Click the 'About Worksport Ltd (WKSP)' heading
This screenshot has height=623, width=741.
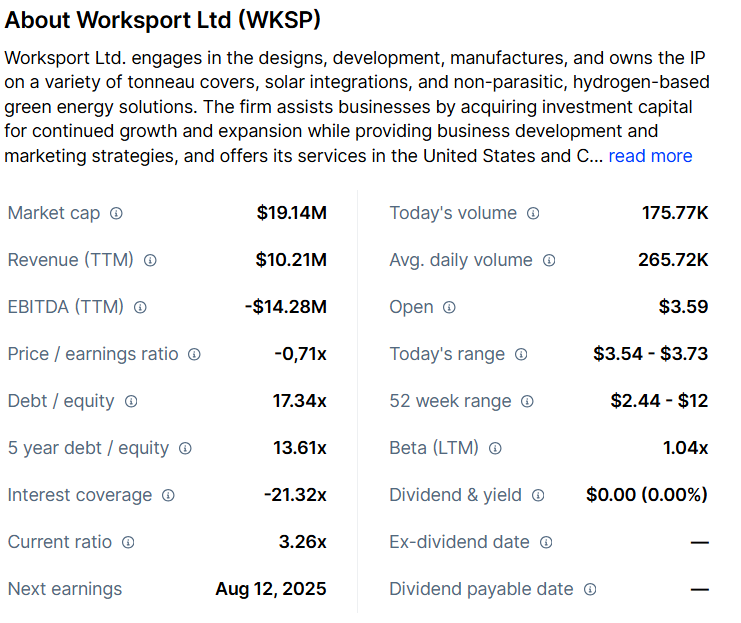click(163, 20)
